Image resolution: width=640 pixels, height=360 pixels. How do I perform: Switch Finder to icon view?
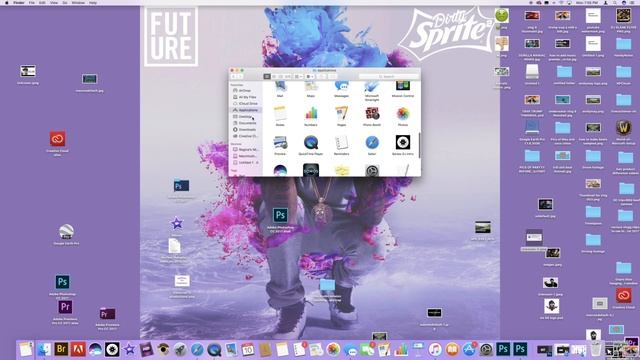point(267,76)
